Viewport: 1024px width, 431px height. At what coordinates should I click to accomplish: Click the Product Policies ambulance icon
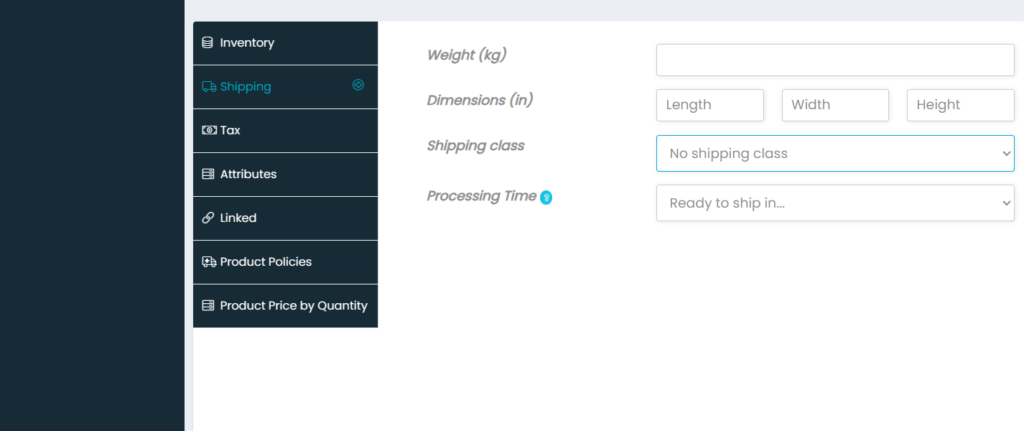tap(208, 262)
